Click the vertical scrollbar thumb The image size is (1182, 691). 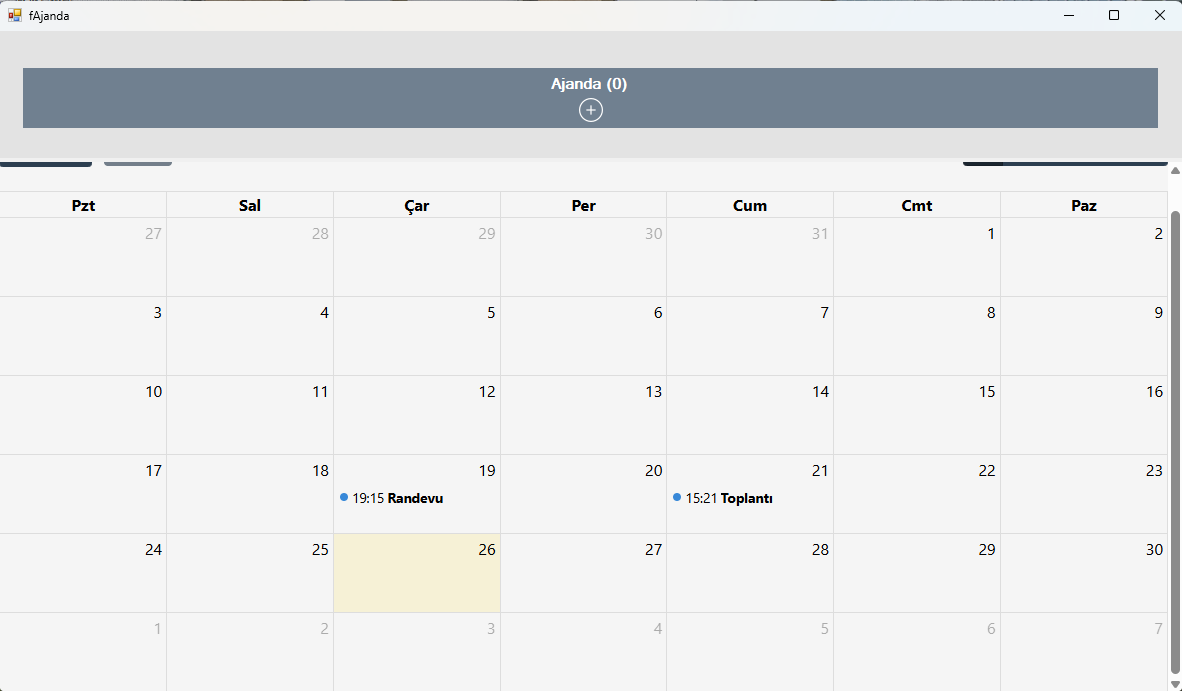pos(1175,440)
